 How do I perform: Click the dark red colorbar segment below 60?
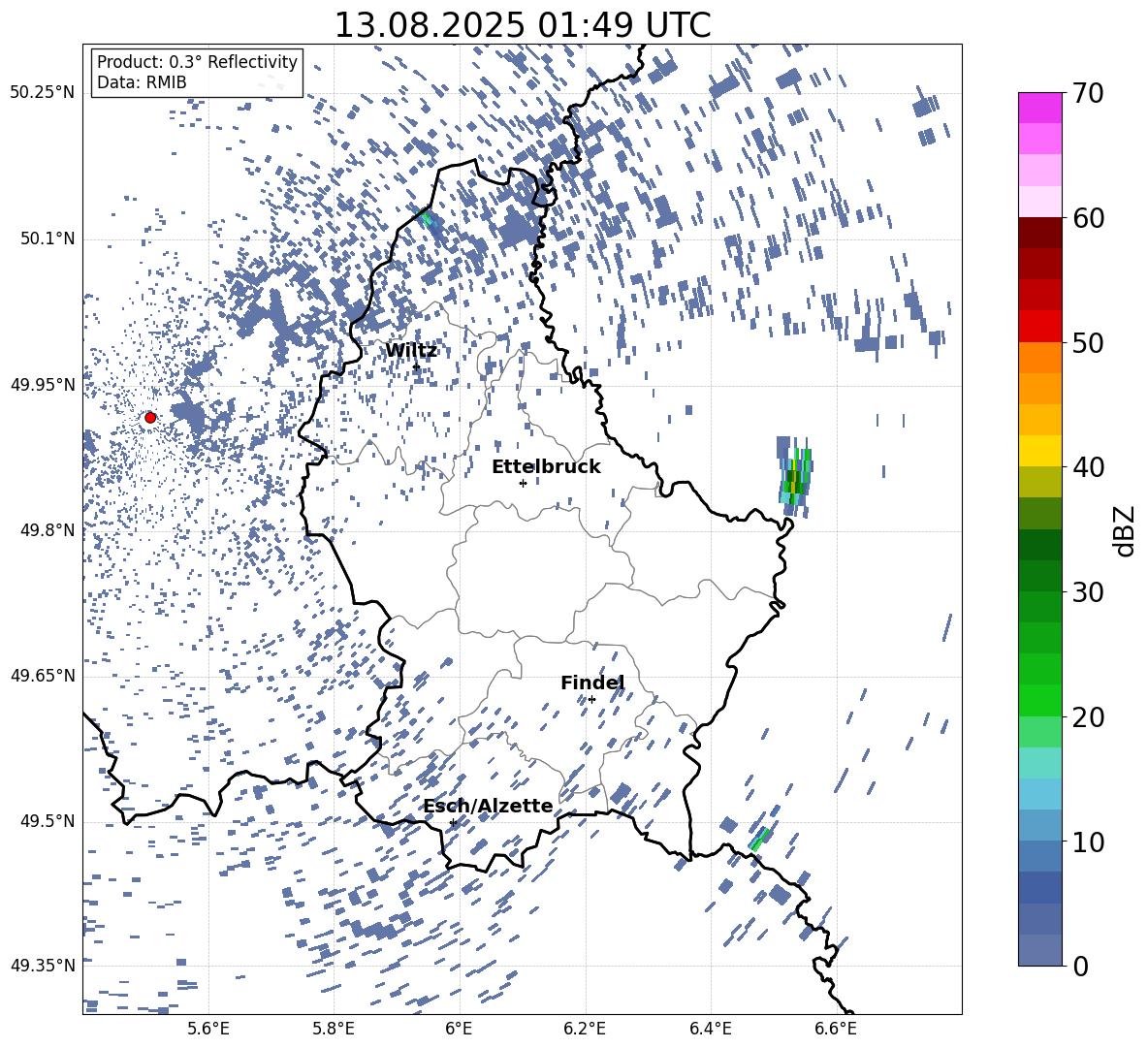point(1039,234)
